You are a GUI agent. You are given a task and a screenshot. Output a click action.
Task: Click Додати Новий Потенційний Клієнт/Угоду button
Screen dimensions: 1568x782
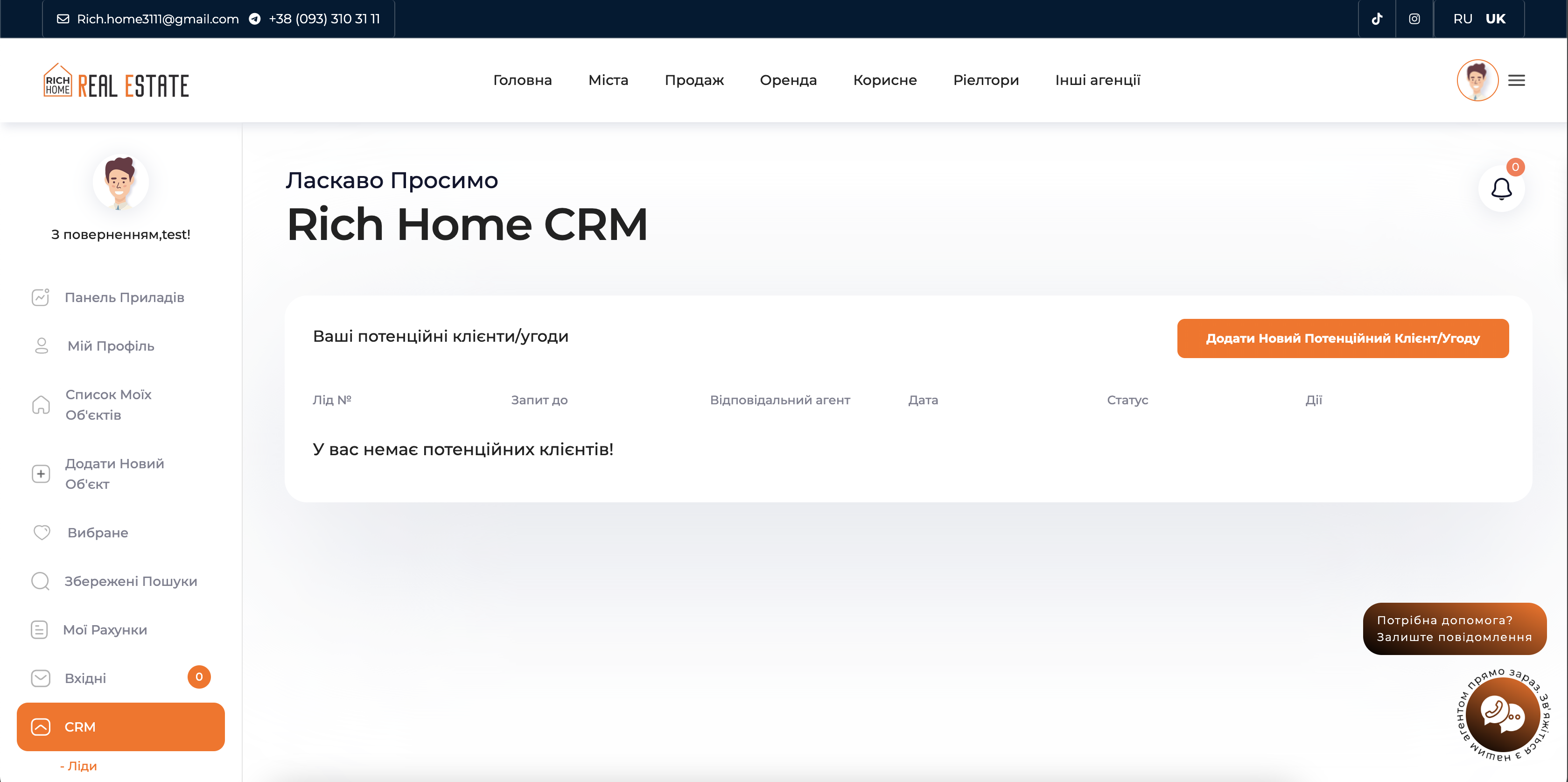1342,338
